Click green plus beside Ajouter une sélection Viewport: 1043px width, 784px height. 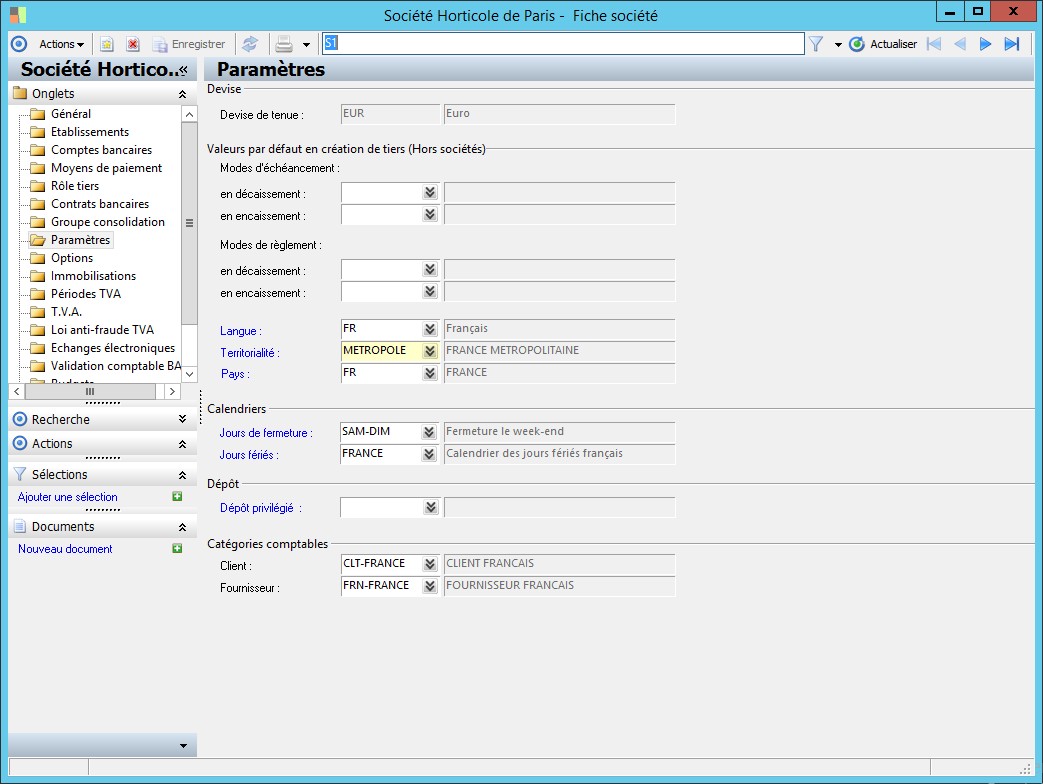pos(177,496)
